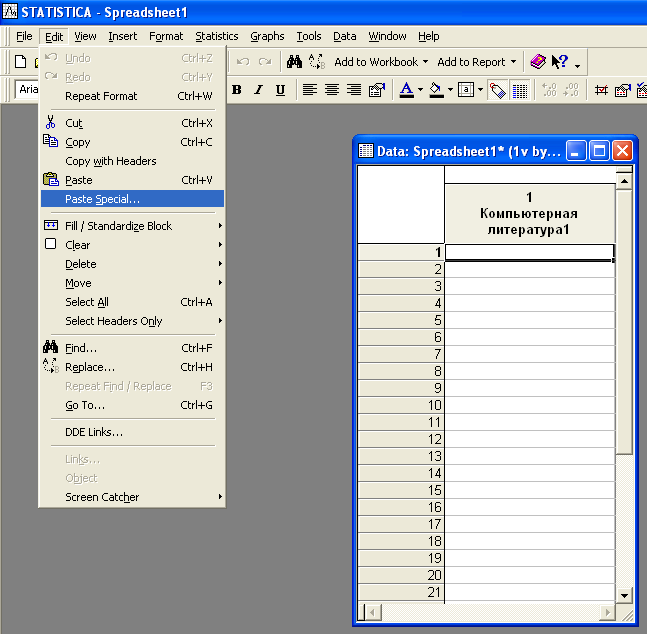This screenshot has height=634, width=647.
Task: Toggle the gridlines display icon
Action: click(520, 90)
